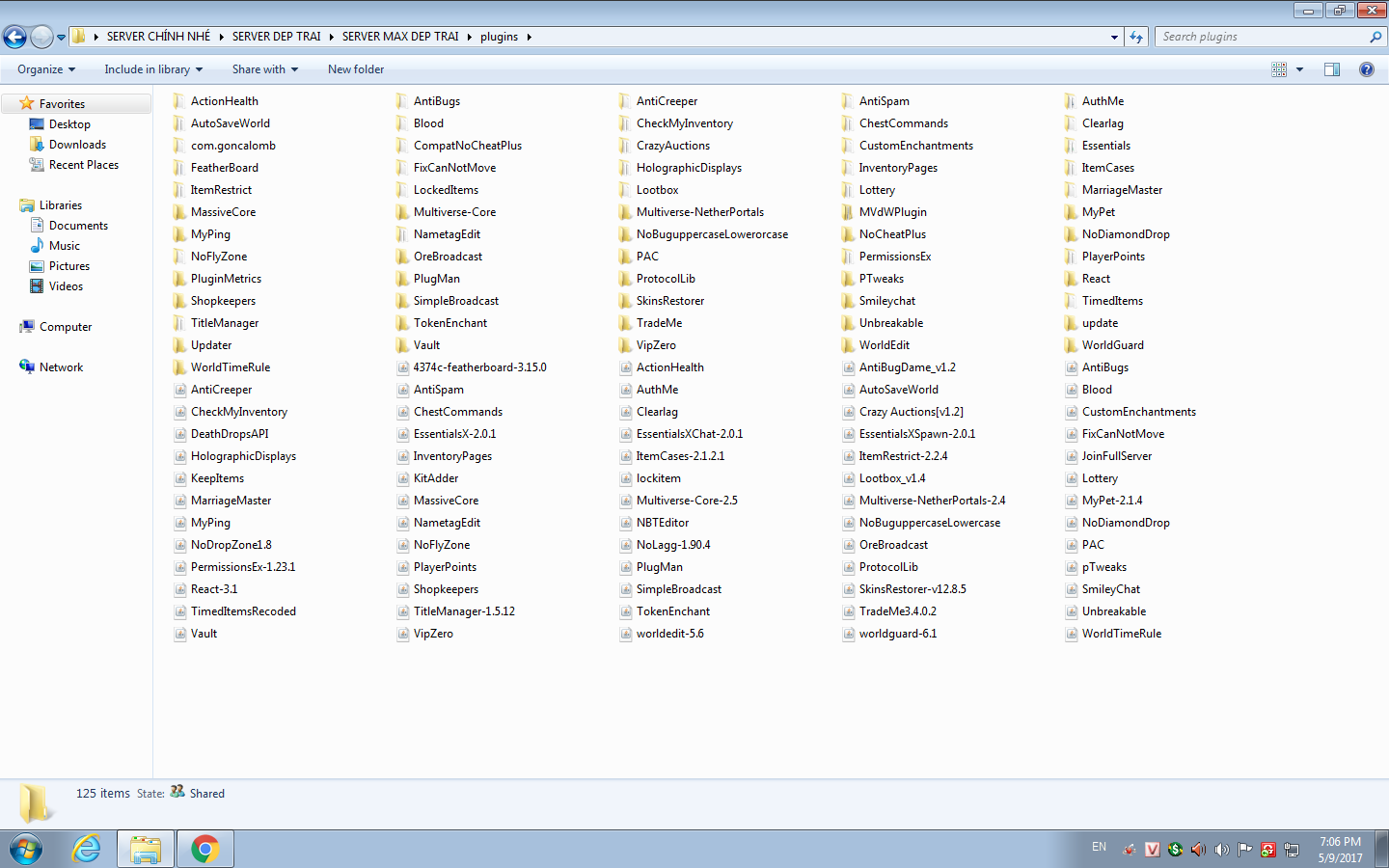Select the MVdWPlugin folder icon
Image resolution: width=1389 pixels, height=868 pixels.
847,212
